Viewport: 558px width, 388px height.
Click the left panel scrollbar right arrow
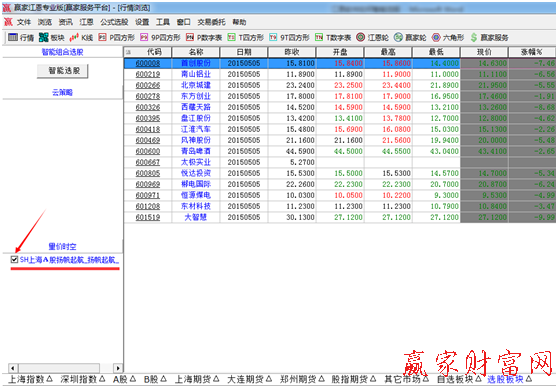[118, 368]
